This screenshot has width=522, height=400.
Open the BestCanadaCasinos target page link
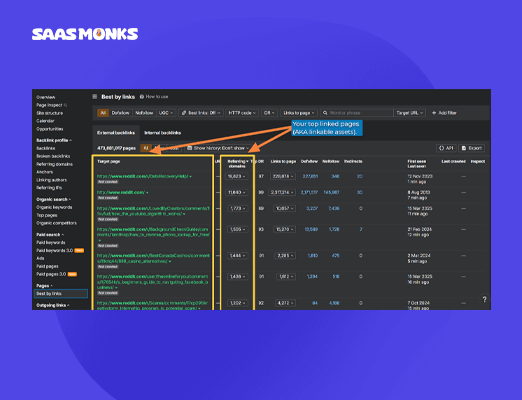tap(153, 258)
